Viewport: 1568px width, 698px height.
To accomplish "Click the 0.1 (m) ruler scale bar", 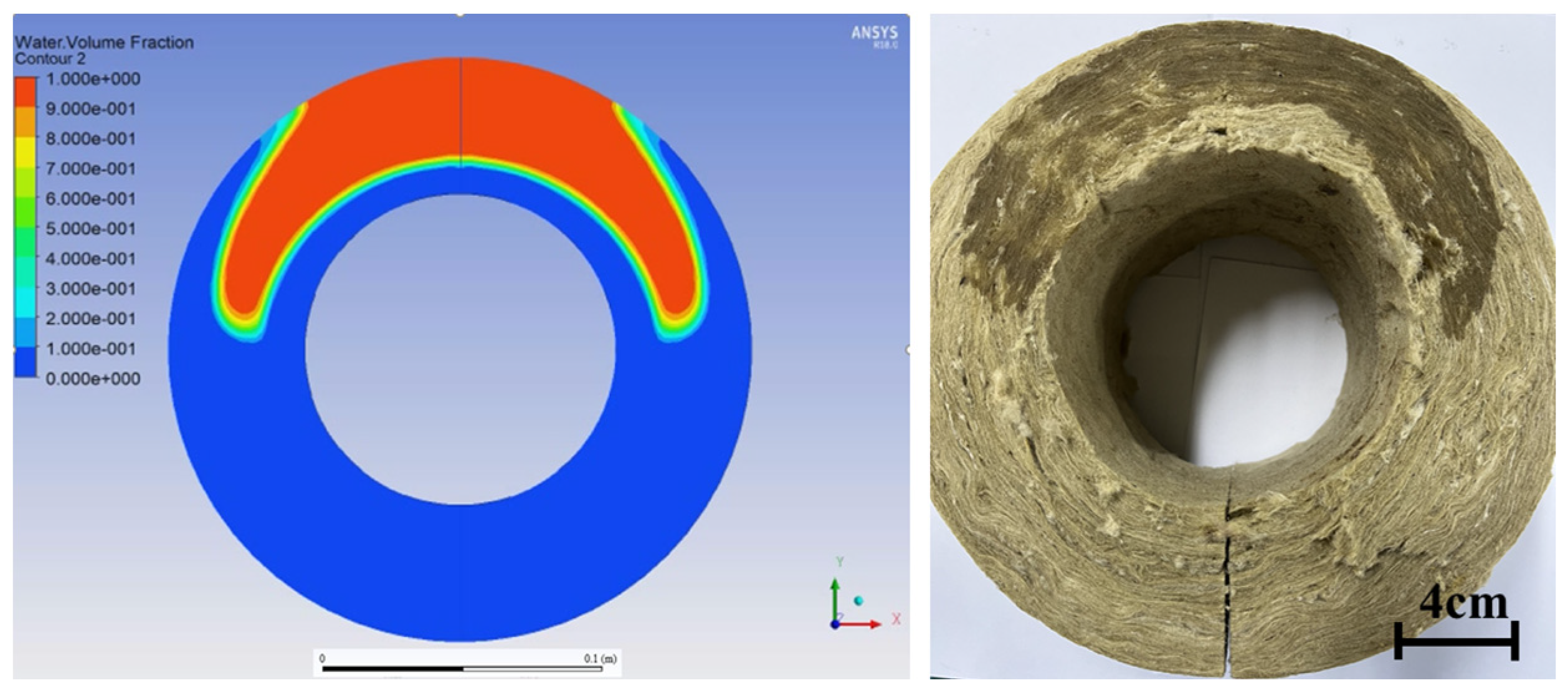I will [462, 669].
